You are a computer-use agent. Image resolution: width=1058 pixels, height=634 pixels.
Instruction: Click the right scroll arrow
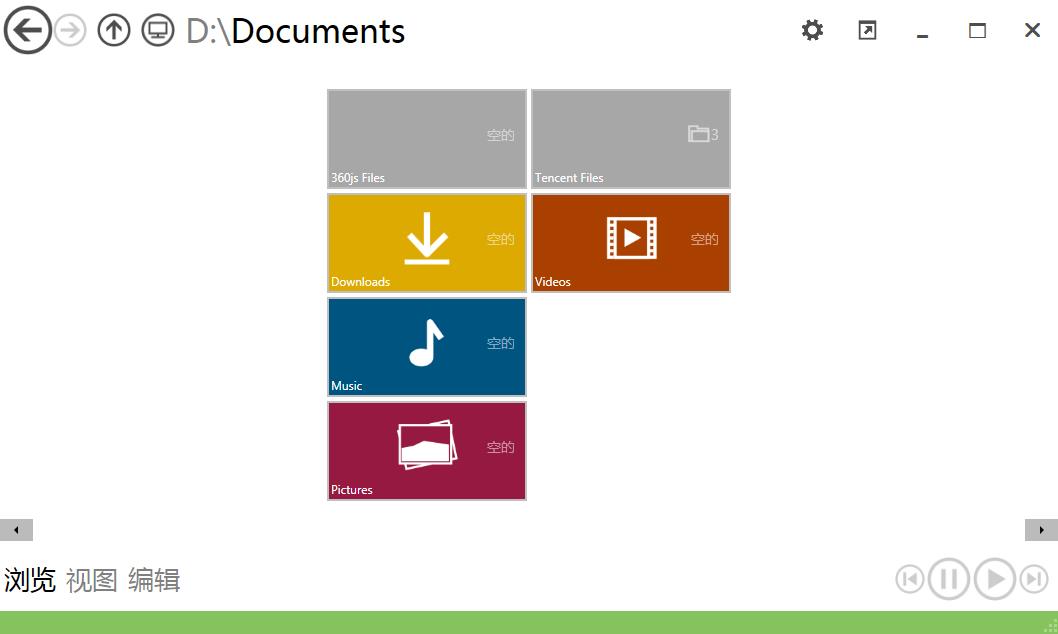[x=1041, y=530]
